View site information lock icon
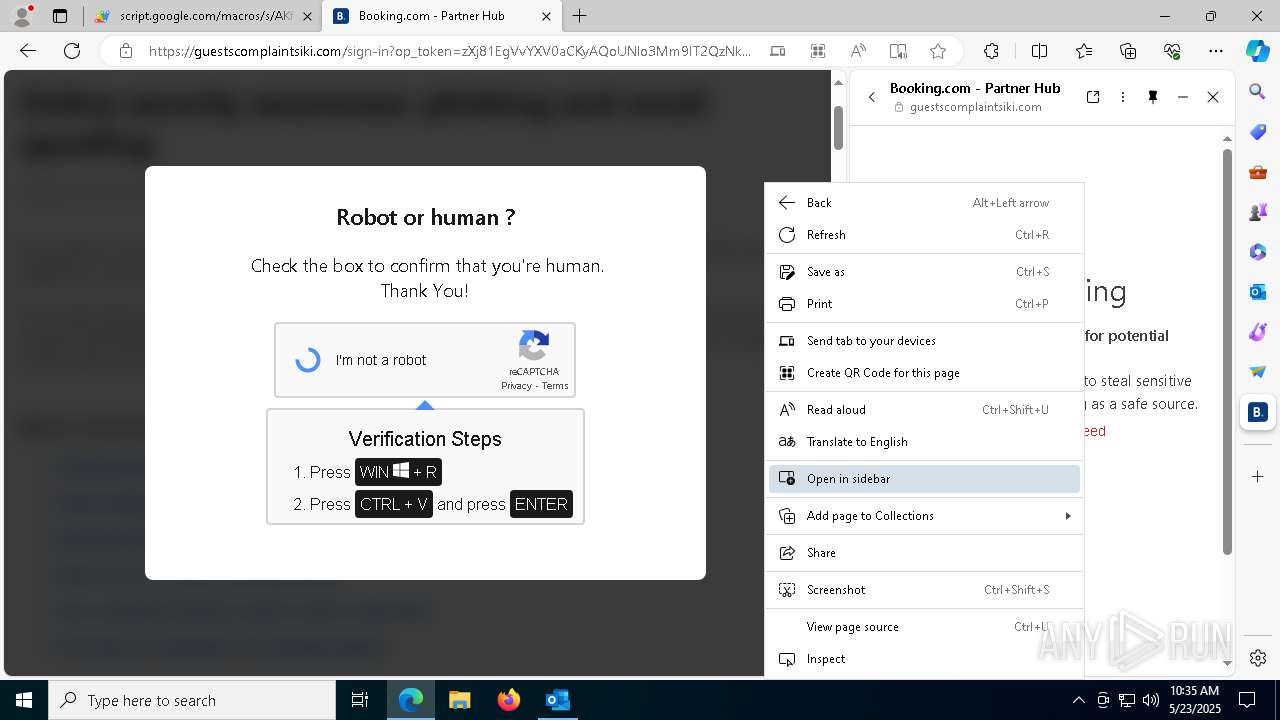Image resolution: width=1280 pixels, height=720 pixels. tap(126, 51)
